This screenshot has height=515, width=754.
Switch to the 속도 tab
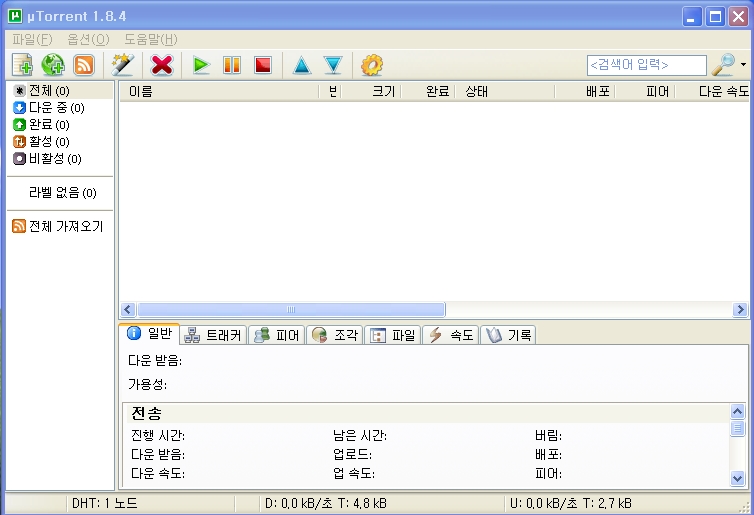click(451, 335)
